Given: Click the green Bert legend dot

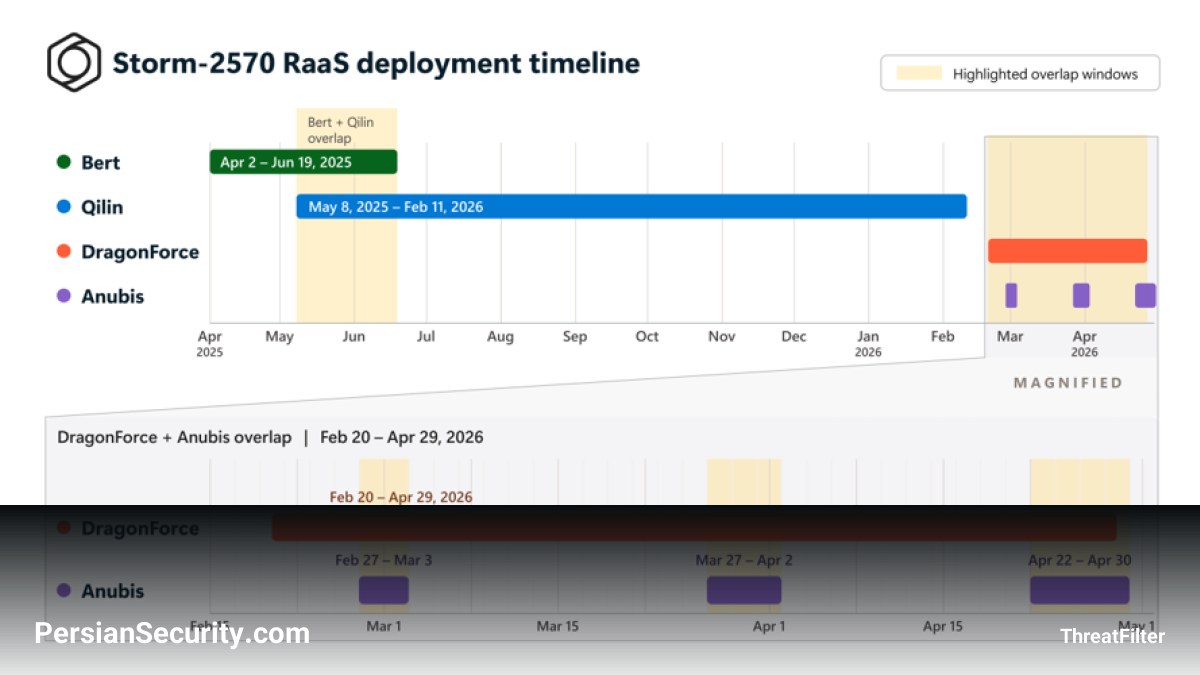Looking at the screenshot, I should click(64, 162).
